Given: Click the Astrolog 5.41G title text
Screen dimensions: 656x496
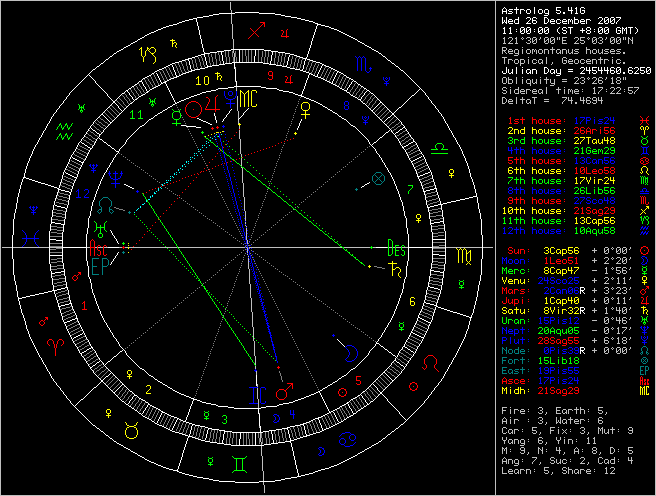Looking at the screenshot, I should (534, 8).
